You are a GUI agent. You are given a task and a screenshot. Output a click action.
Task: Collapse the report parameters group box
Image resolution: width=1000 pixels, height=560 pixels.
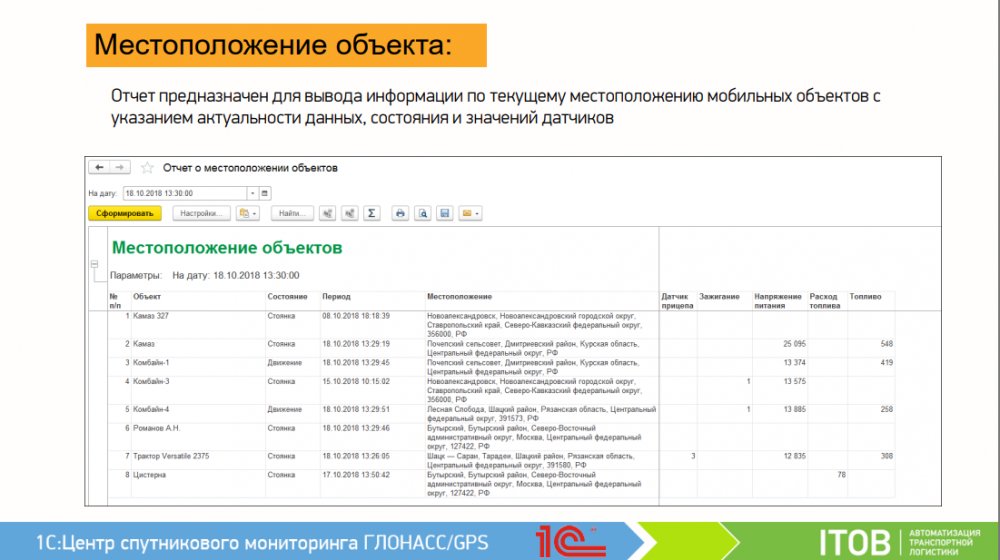click(x=95, y=265)
